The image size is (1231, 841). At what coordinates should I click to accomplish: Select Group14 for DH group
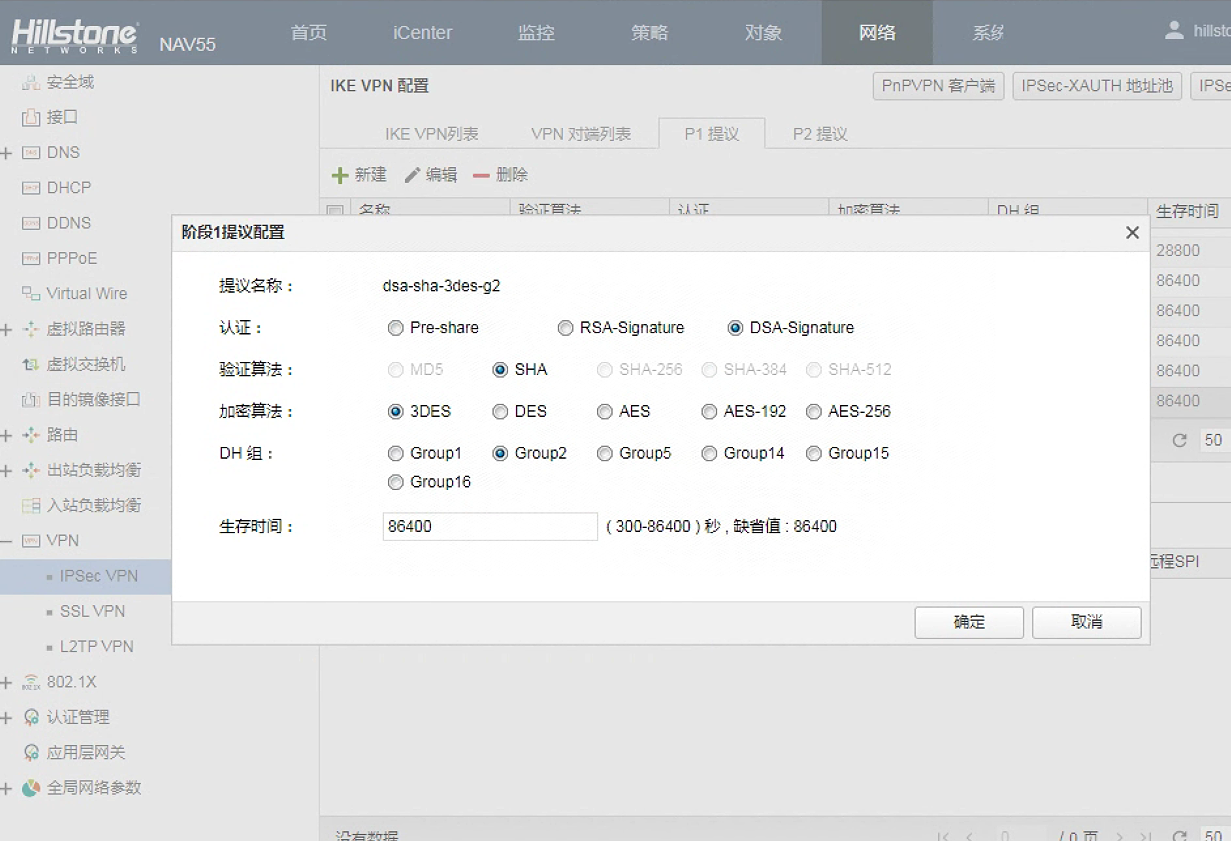pyautogui.click(x=709, y=454)
